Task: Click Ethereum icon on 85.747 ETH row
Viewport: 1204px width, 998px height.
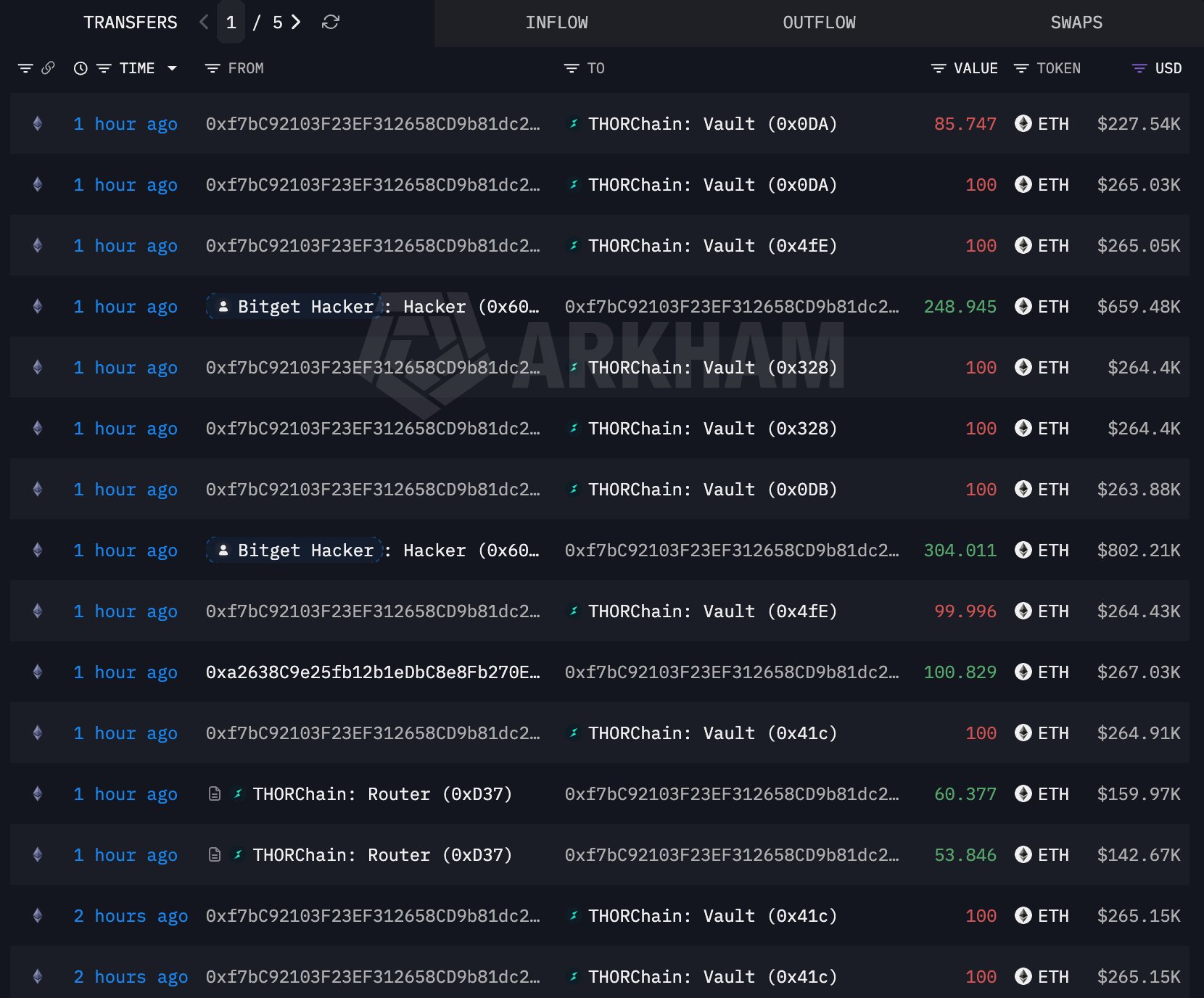Action: point(38,123)
